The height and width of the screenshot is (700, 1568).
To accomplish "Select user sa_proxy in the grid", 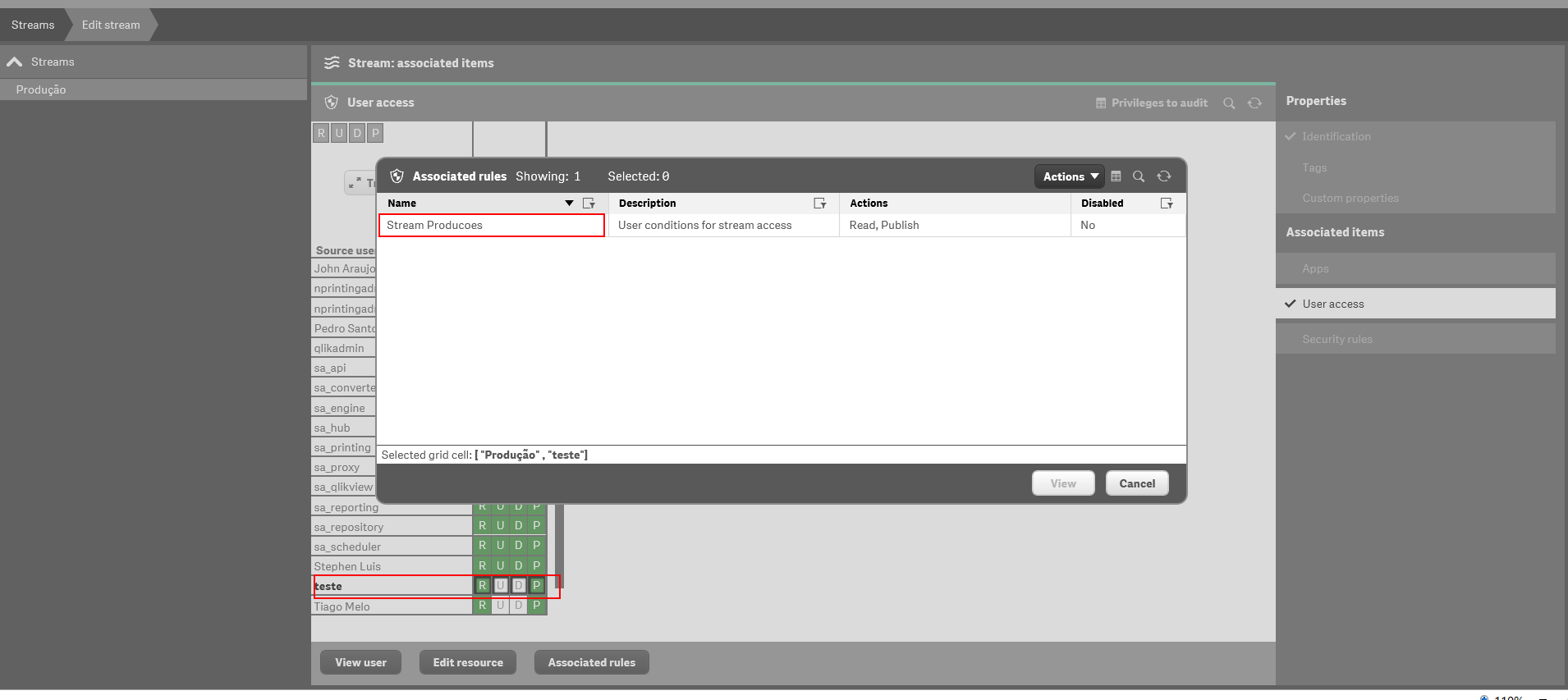I will point(344,467).
